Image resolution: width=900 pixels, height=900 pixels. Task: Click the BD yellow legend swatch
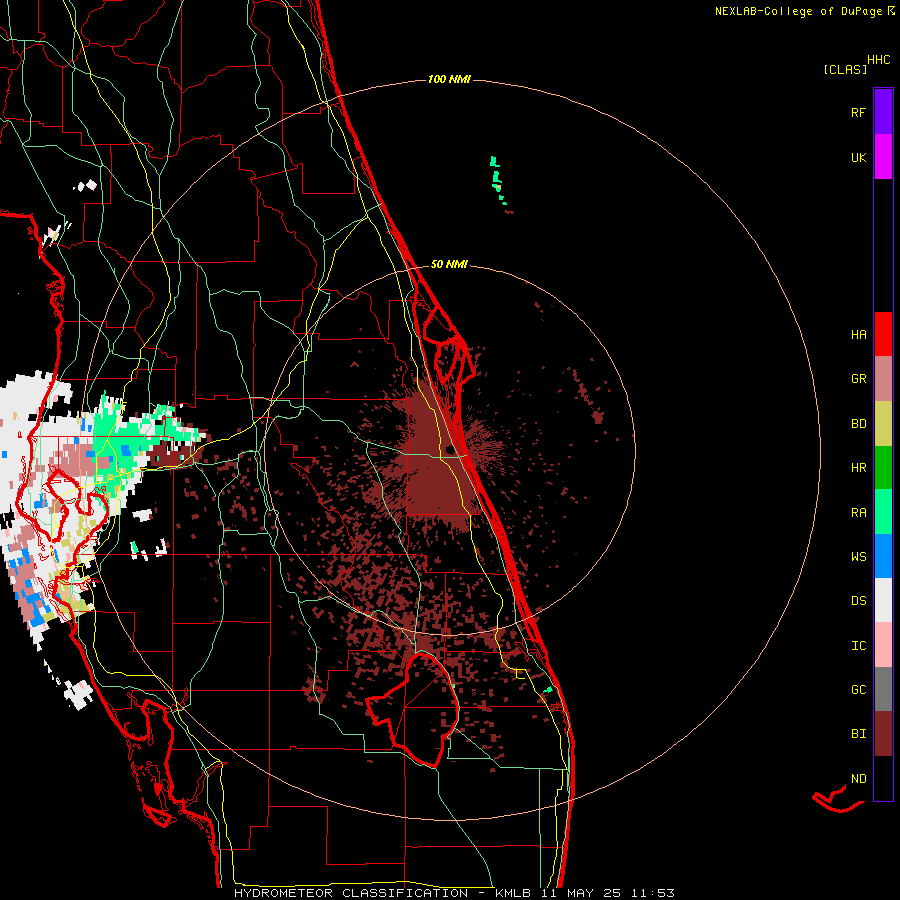pyautogui.click(x=883, y=424)
